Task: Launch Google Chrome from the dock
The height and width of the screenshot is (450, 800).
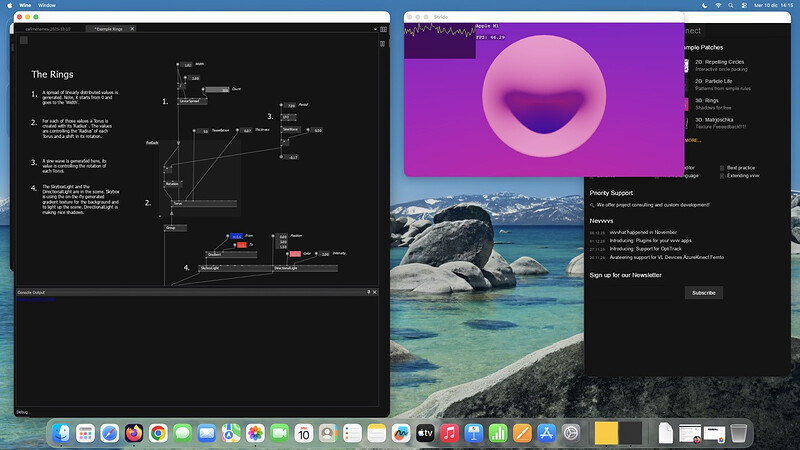Action: click(158, 432)
